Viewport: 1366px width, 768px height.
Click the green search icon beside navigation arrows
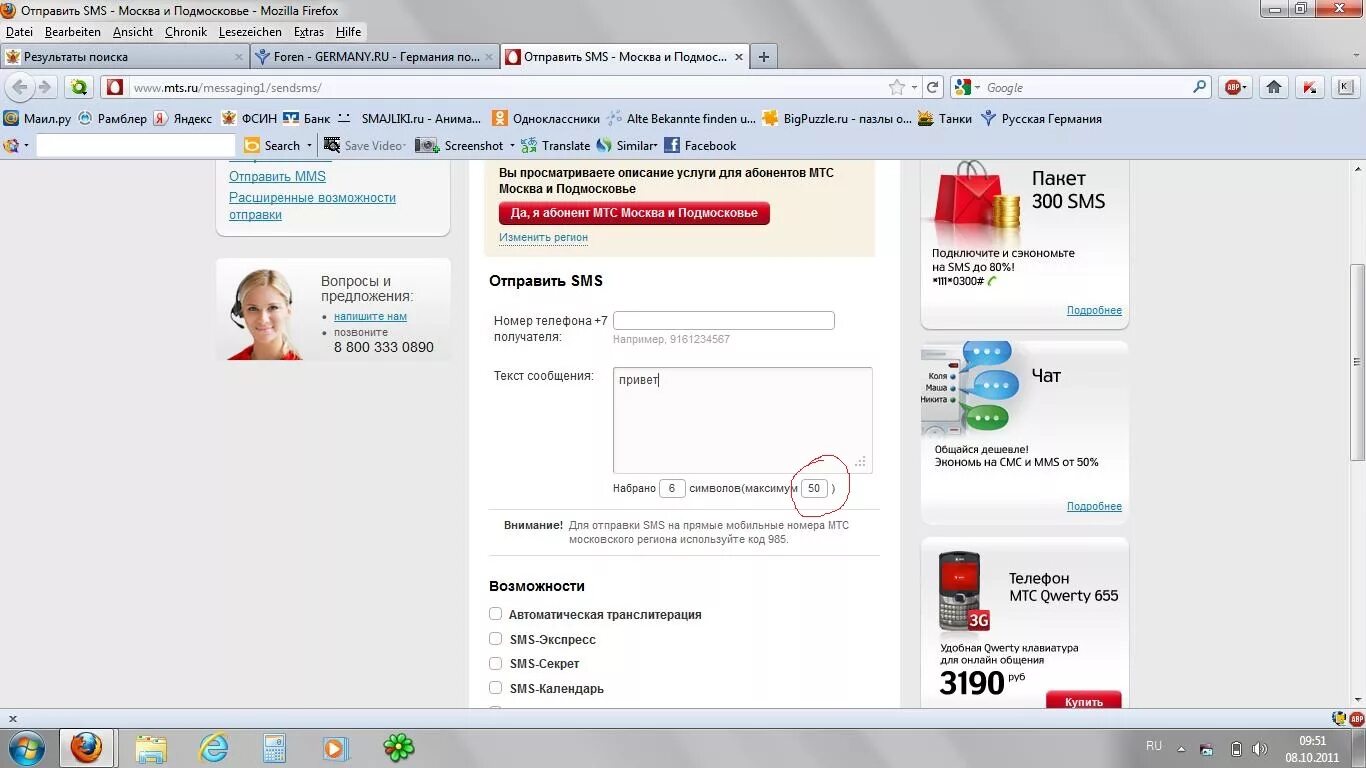(x=79, y=88)
